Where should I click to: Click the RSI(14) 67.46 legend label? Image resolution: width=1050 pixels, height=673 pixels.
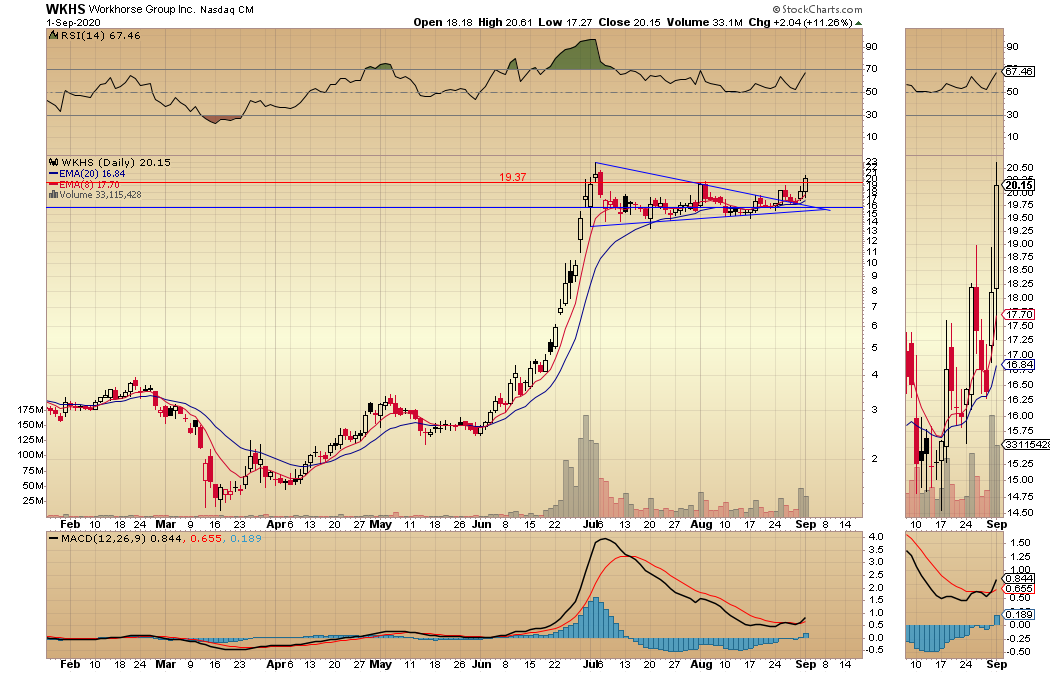click(100, 35)
